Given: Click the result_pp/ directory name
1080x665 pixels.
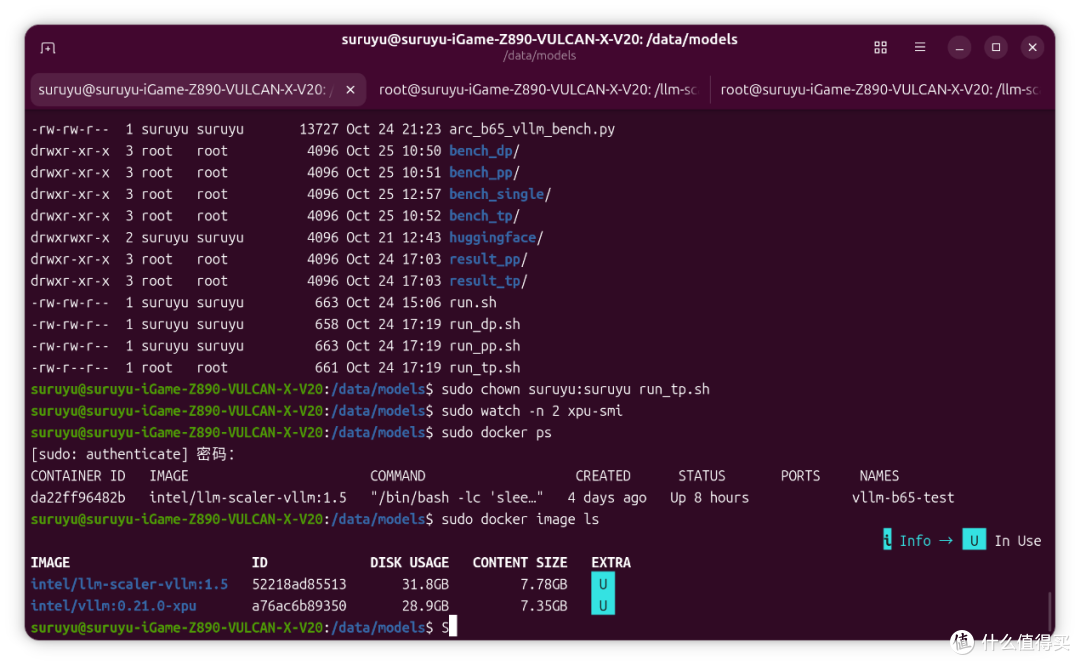Looking at the screenshot, I should pos(488,259).
